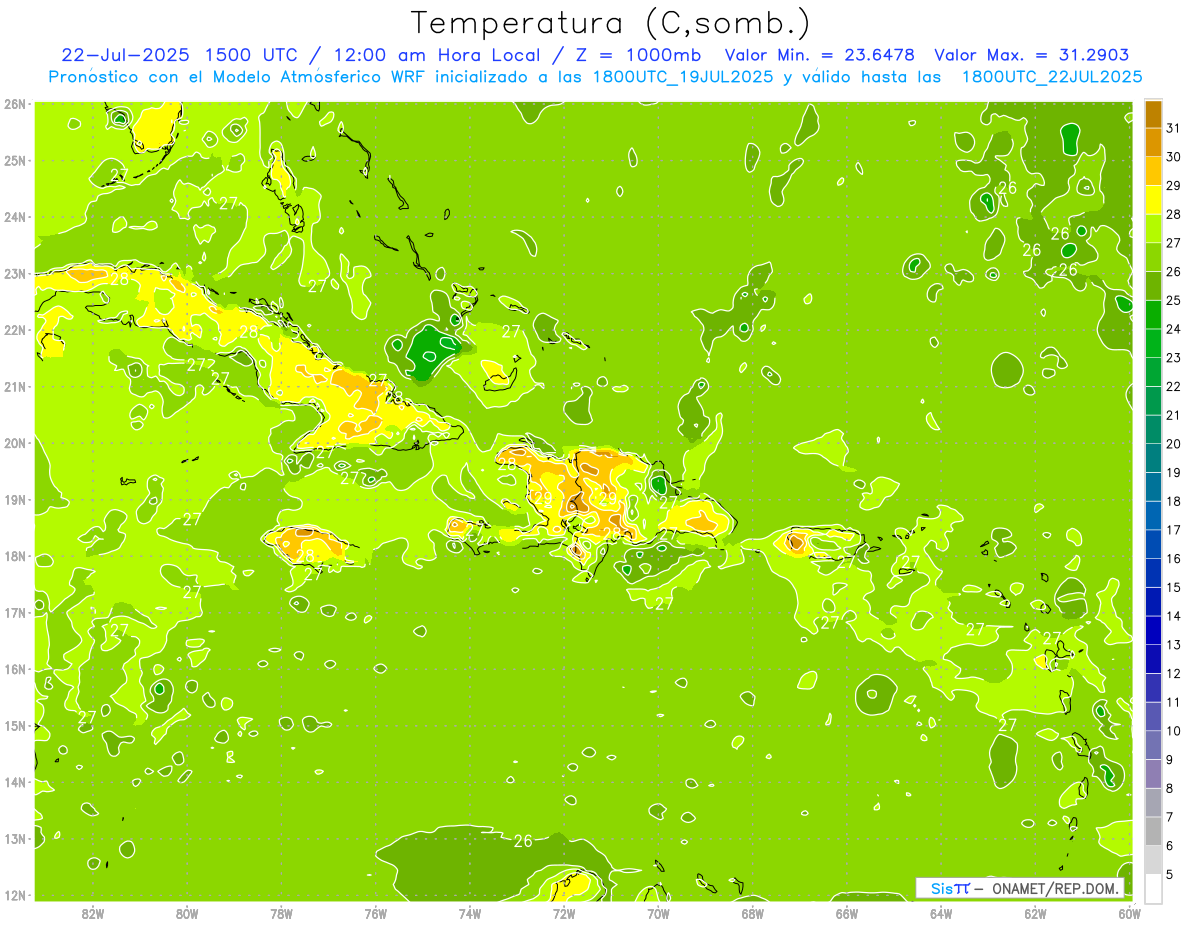Screen dimensions: 1200x927
Task: Click the purple swatch between 9 and 10
Action: [1153, 745]
